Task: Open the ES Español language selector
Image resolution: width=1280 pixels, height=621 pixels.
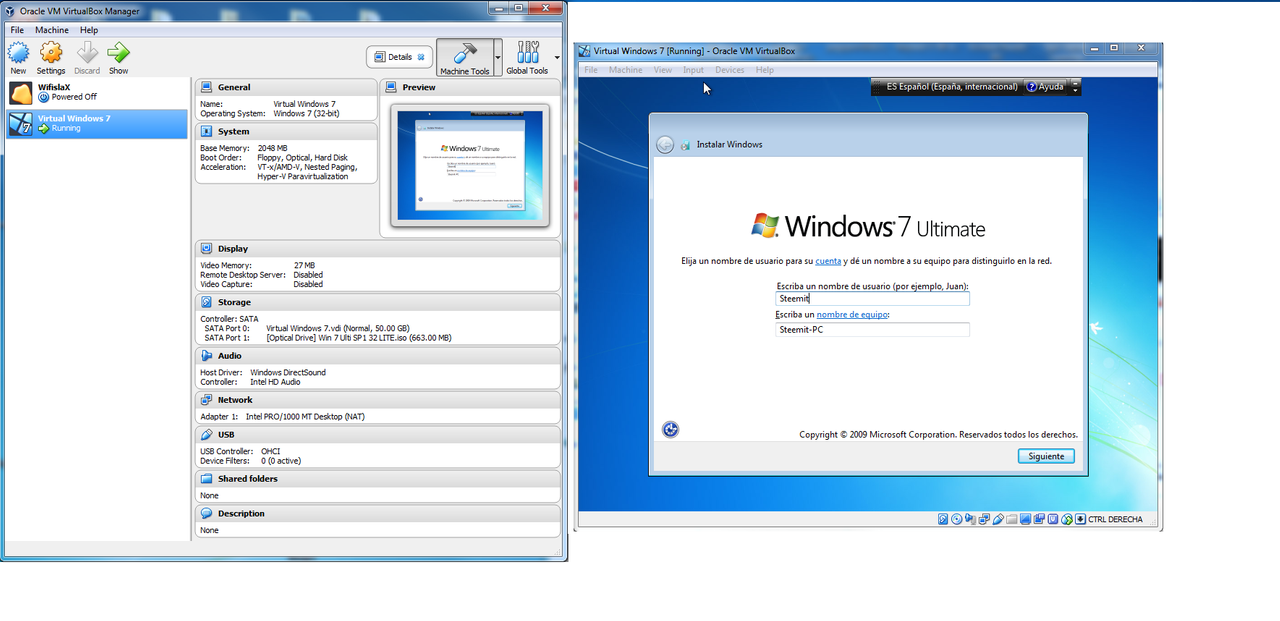Action: coord(952,87)
